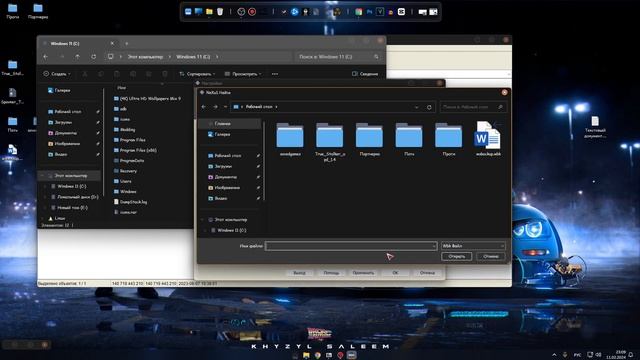Click the search magnifier in Explorer search box
This screenshot has height=360, width=640.
376,57
